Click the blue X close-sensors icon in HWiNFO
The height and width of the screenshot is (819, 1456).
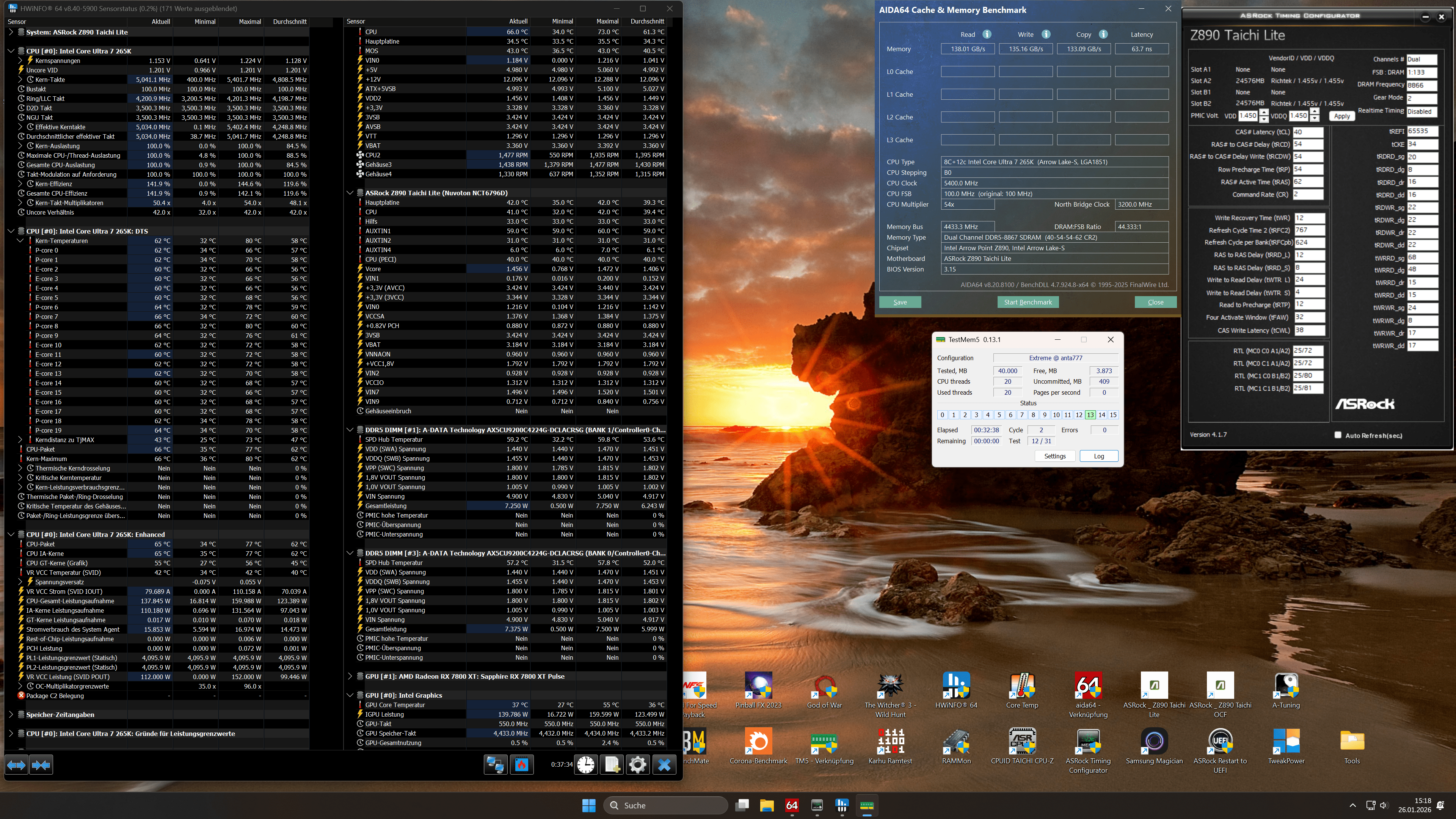click(664, 765)
